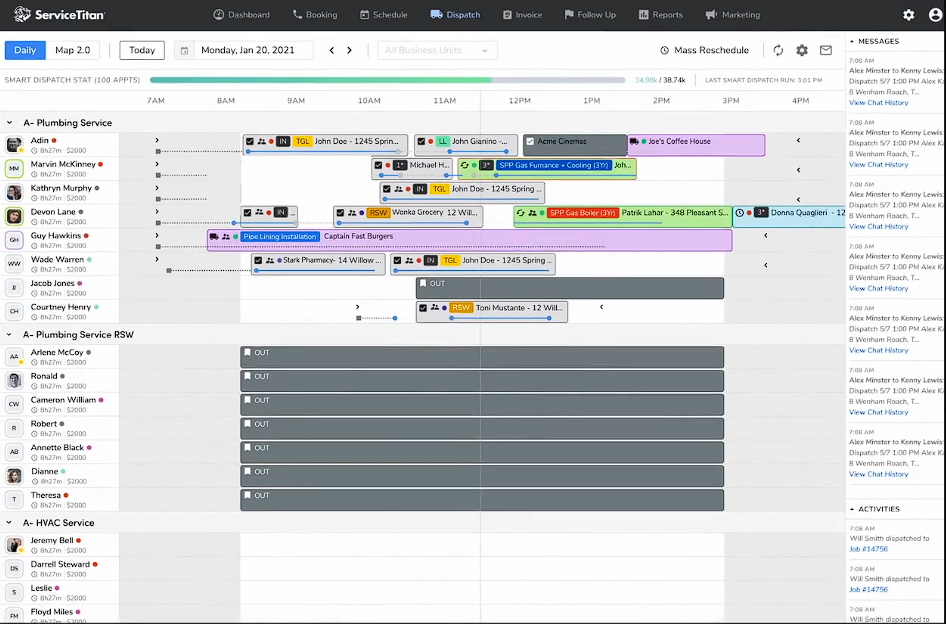946x624 pixels.
Task: Open the All Business Units dropdown
Action: (437, 51)
